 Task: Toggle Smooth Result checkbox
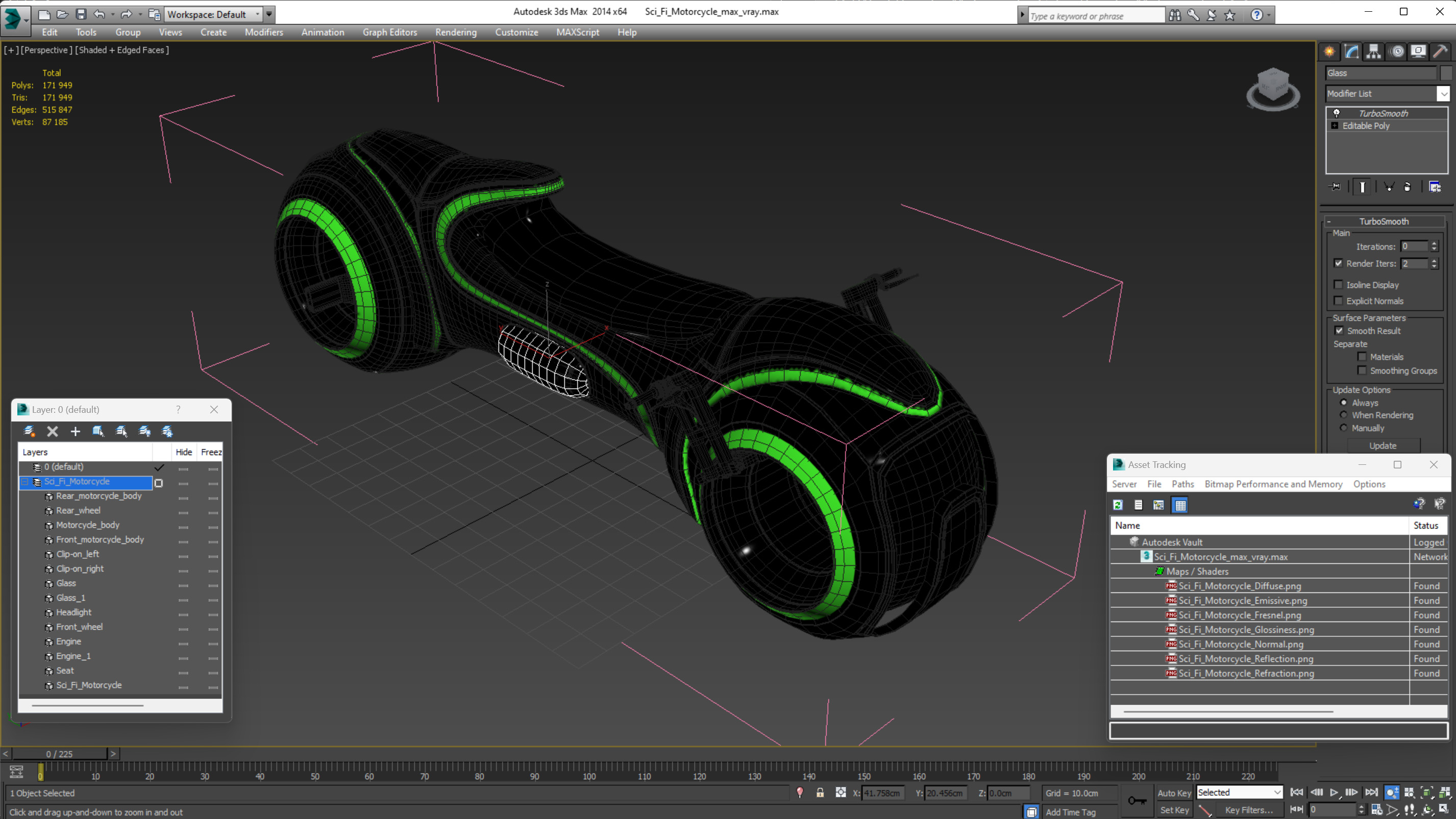pos(1339,330)
